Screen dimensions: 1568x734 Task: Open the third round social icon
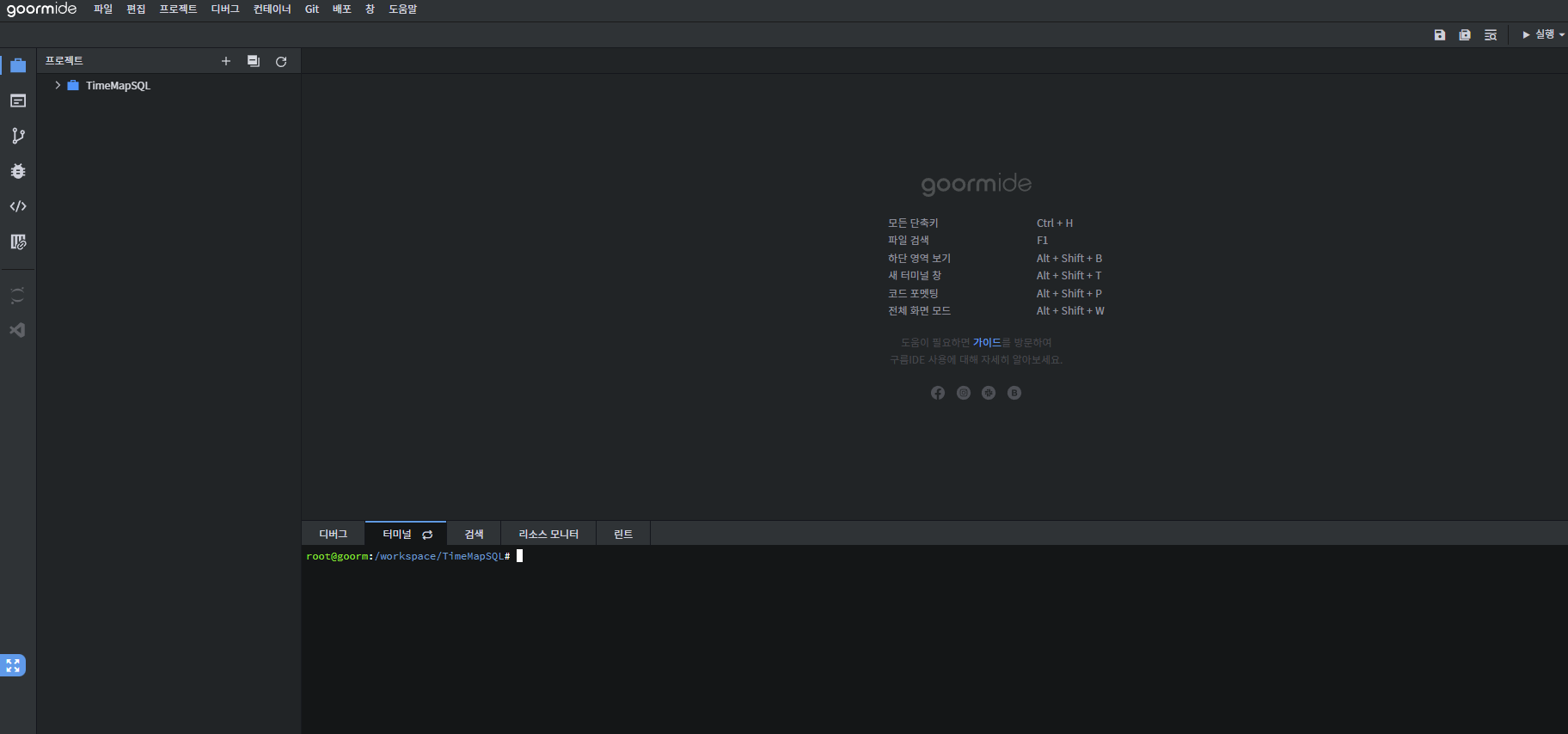click(989, 393)
